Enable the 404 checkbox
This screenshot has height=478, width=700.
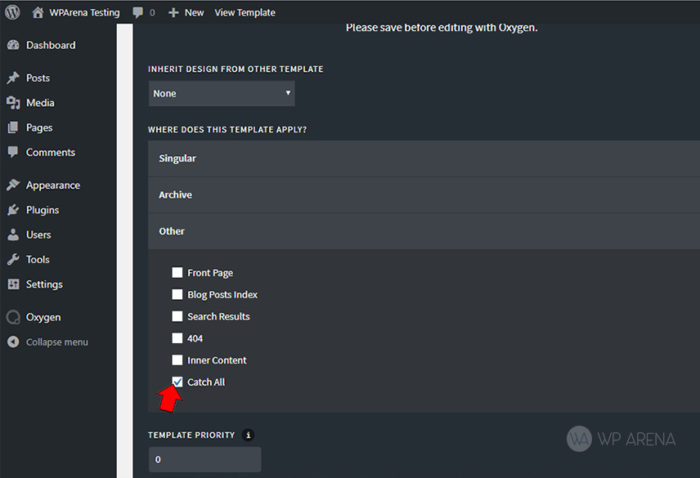[x=177, y=338]
